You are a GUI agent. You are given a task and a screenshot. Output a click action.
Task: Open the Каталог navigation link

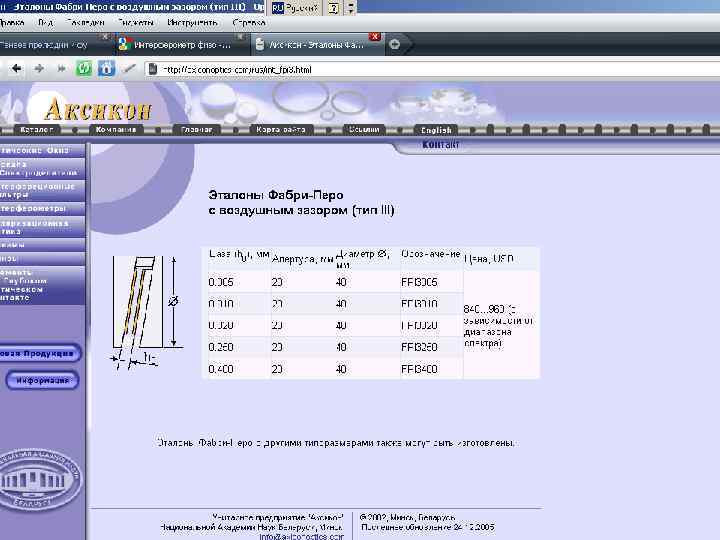(x=37, y=129)
